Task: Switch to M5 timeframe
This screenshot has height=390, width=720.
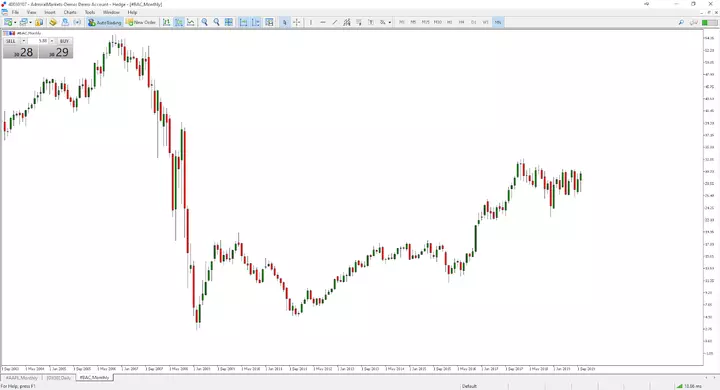Action: click(x=413, y=22)
